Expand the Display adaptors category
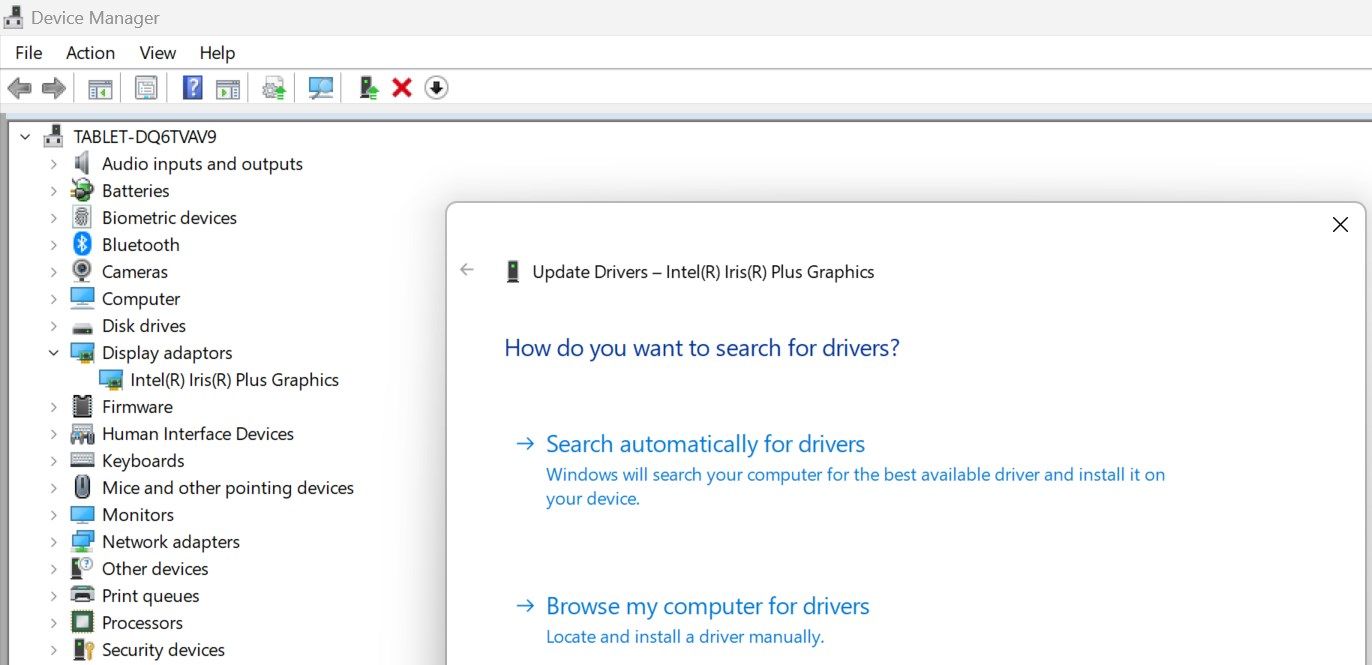This screenshot has width=1372, height=665. pos(53,352)
